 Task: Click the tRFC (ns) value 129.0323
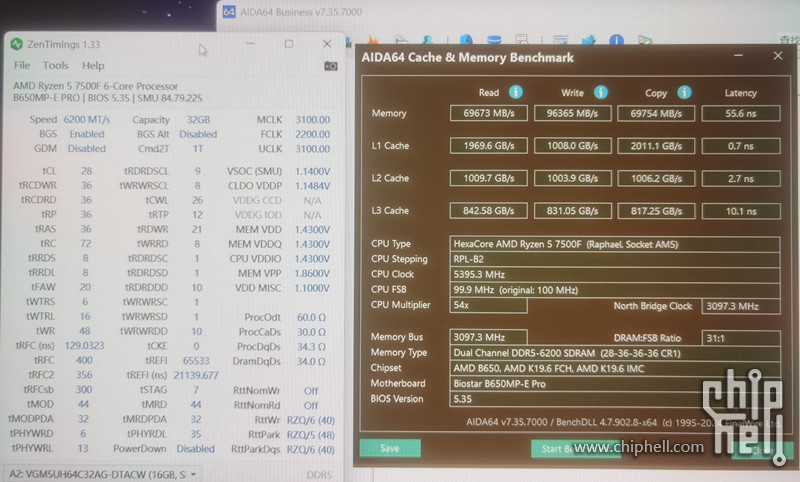pos(84,345)
